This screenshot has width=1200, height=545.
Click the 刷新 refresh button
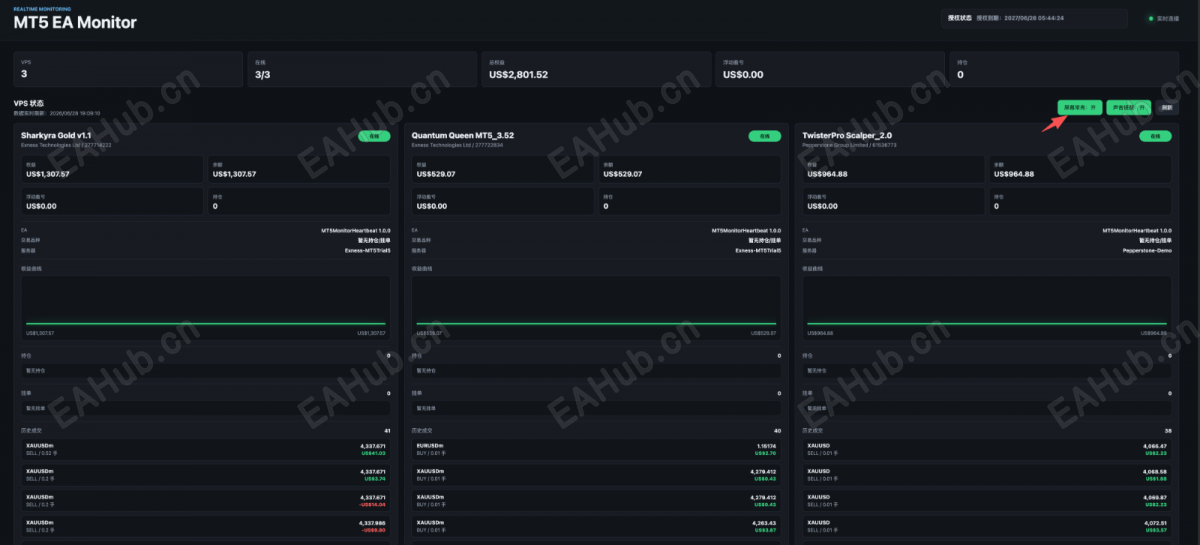[x=1167, y=107]
